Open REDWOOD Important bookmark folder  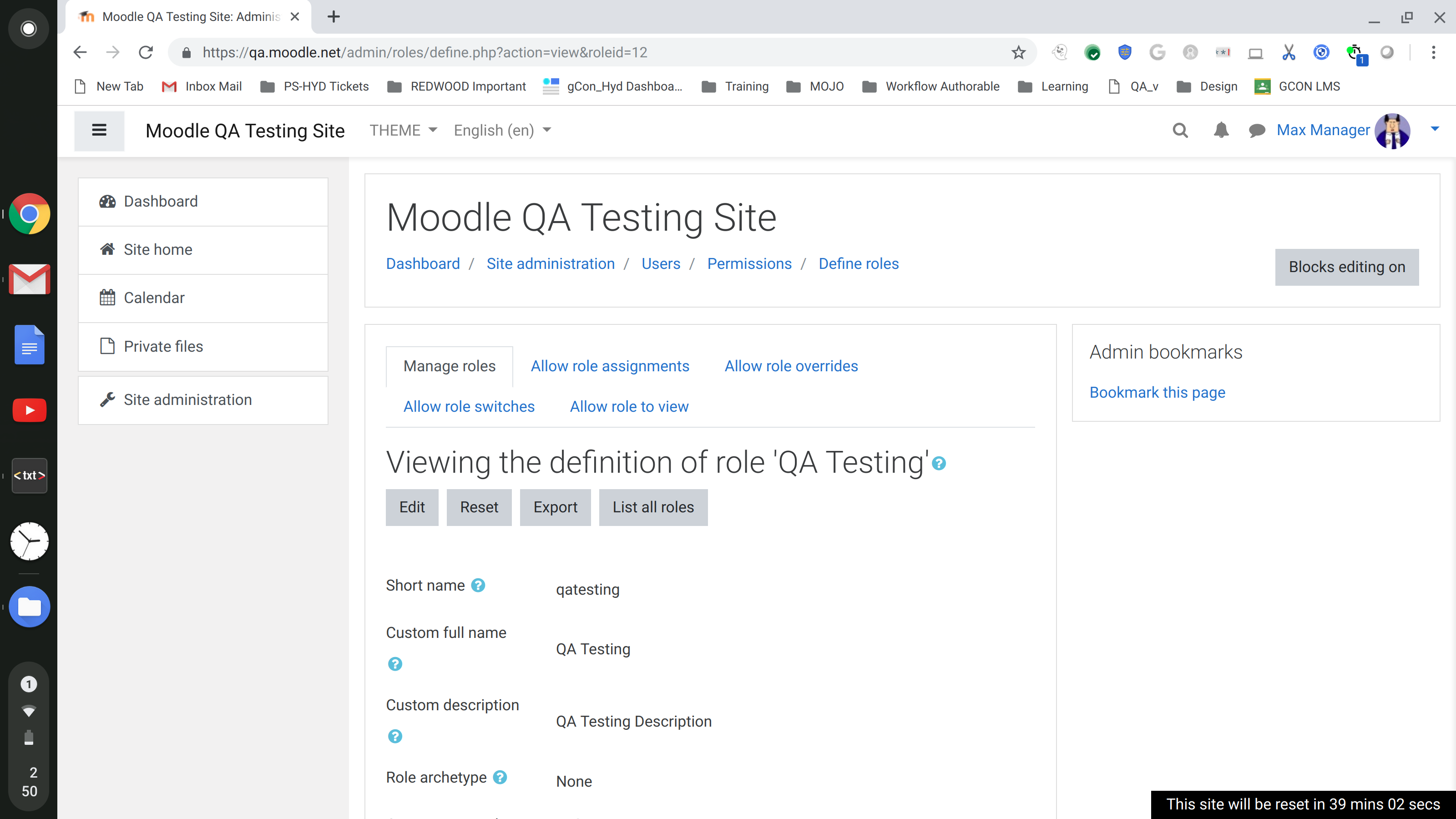pos(456,86)
